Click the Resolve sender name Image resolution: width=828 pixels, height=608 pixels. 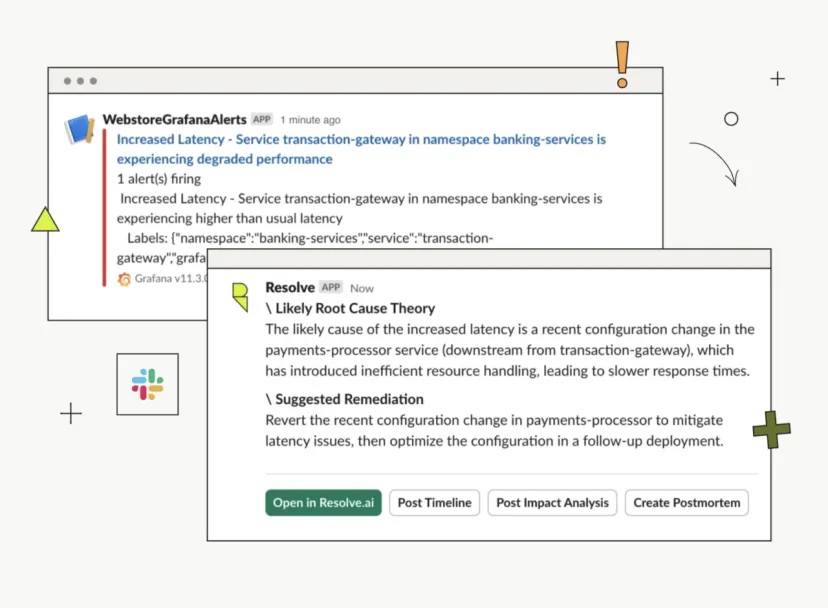[290, 287]
